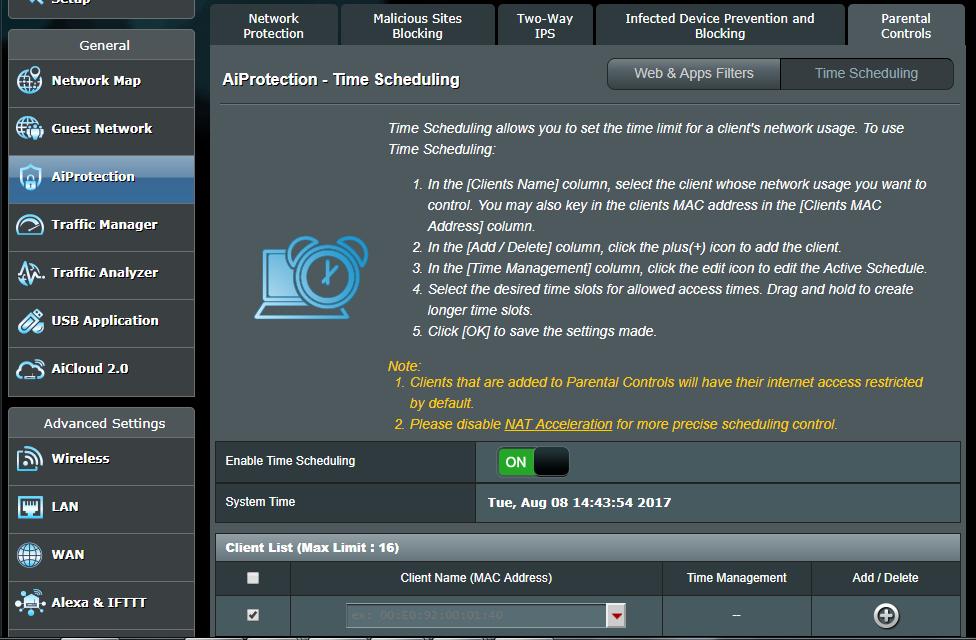Open Wireless settings icon
976x640 pixels.
point(29,459)
